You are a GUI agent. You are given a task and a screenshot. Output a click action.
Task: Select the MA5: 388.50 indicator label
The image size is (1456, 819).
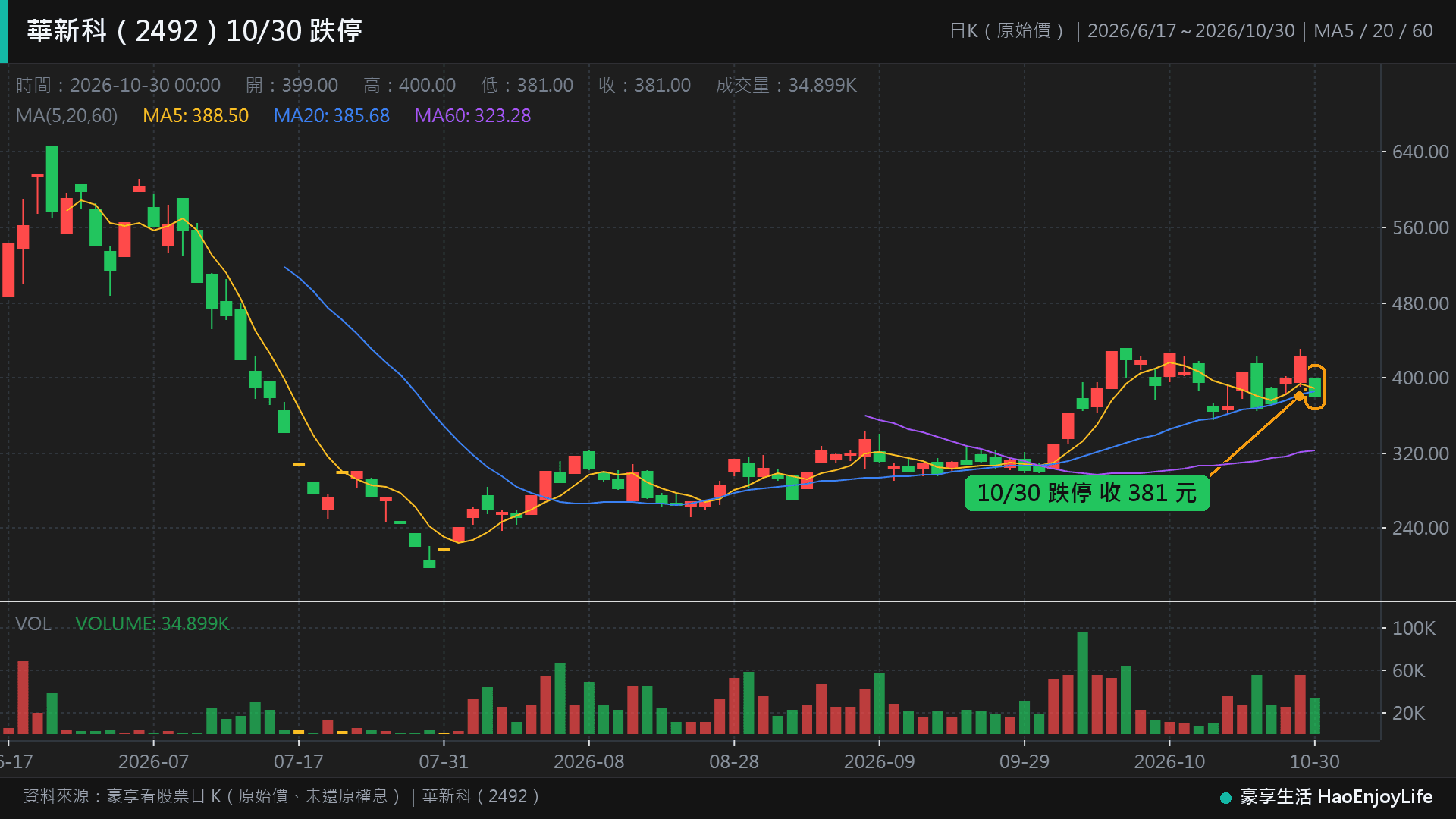pos(196,116)
